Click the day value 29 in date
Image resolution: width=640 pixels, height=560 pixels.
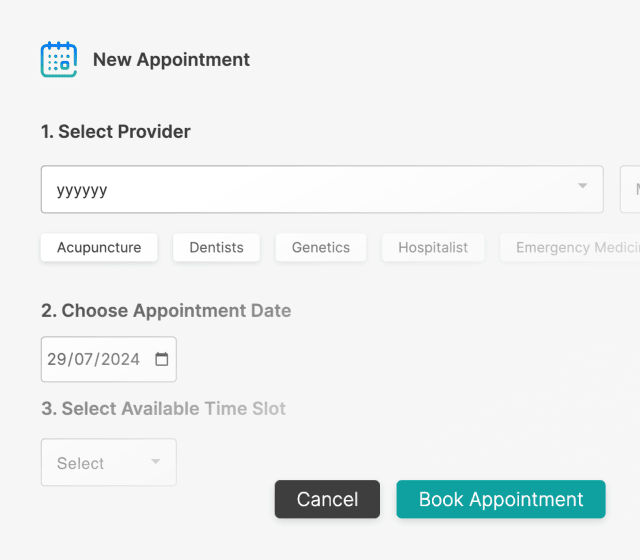[x=57, y=359]
